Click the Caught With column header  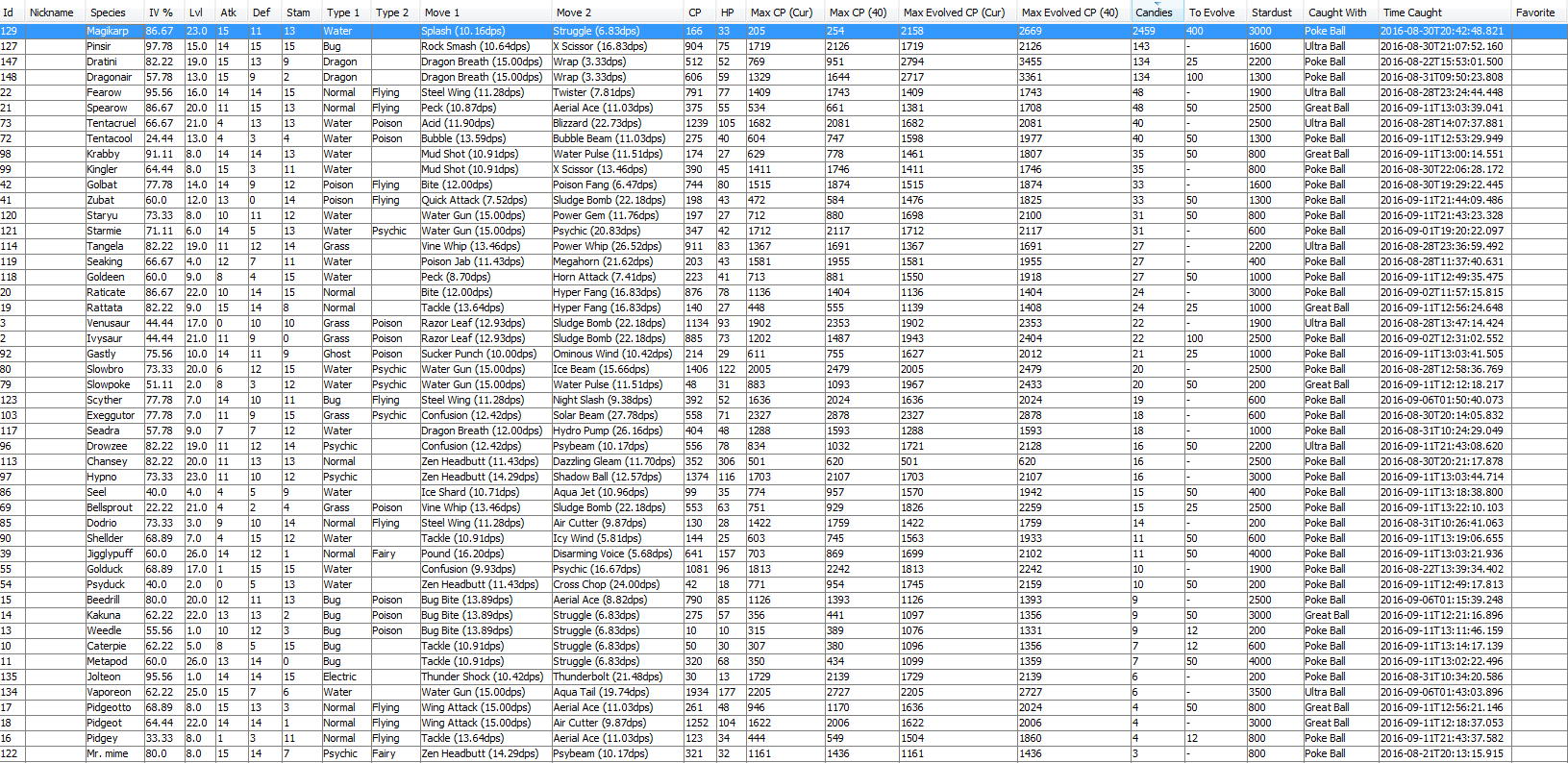click(1340, 12)
